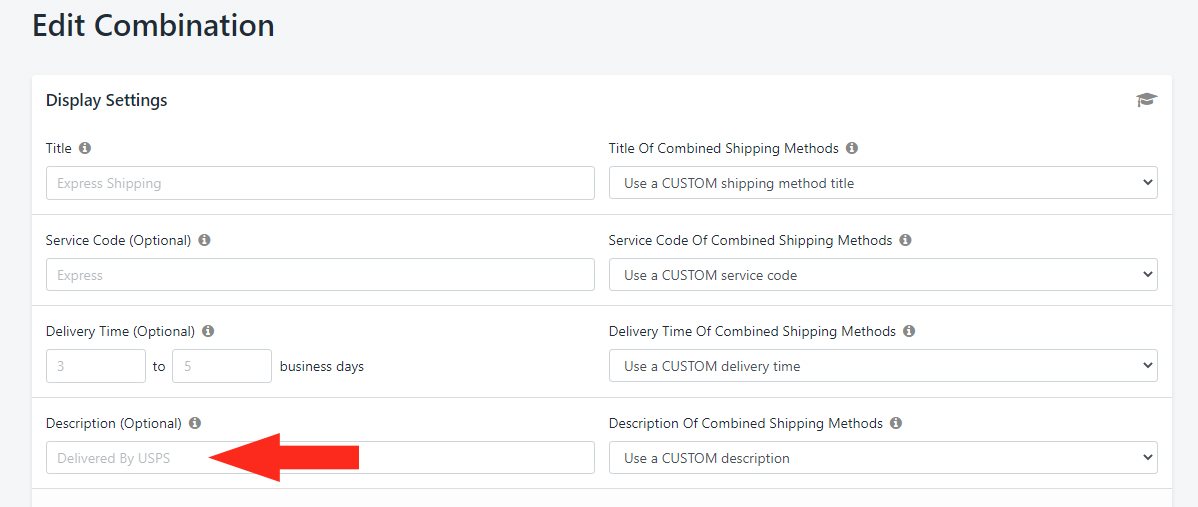Click the graduation cap tutorial icon
The width and height of the screenshot is (1198, 507).
[x=1146, y=100]
